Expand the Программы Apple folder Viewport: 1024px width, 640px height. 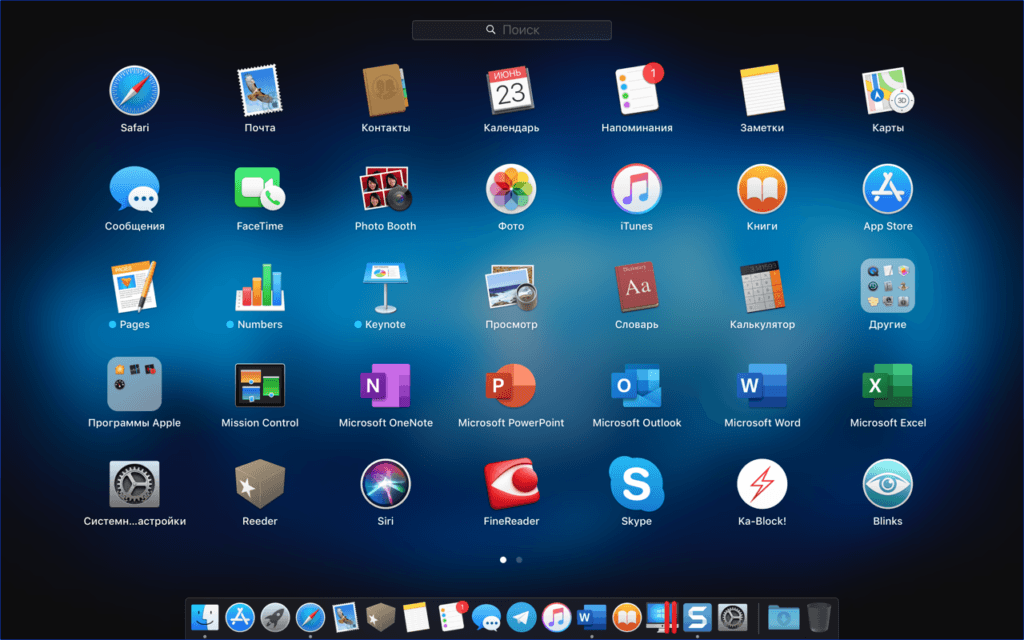click(x=134, y=386)
